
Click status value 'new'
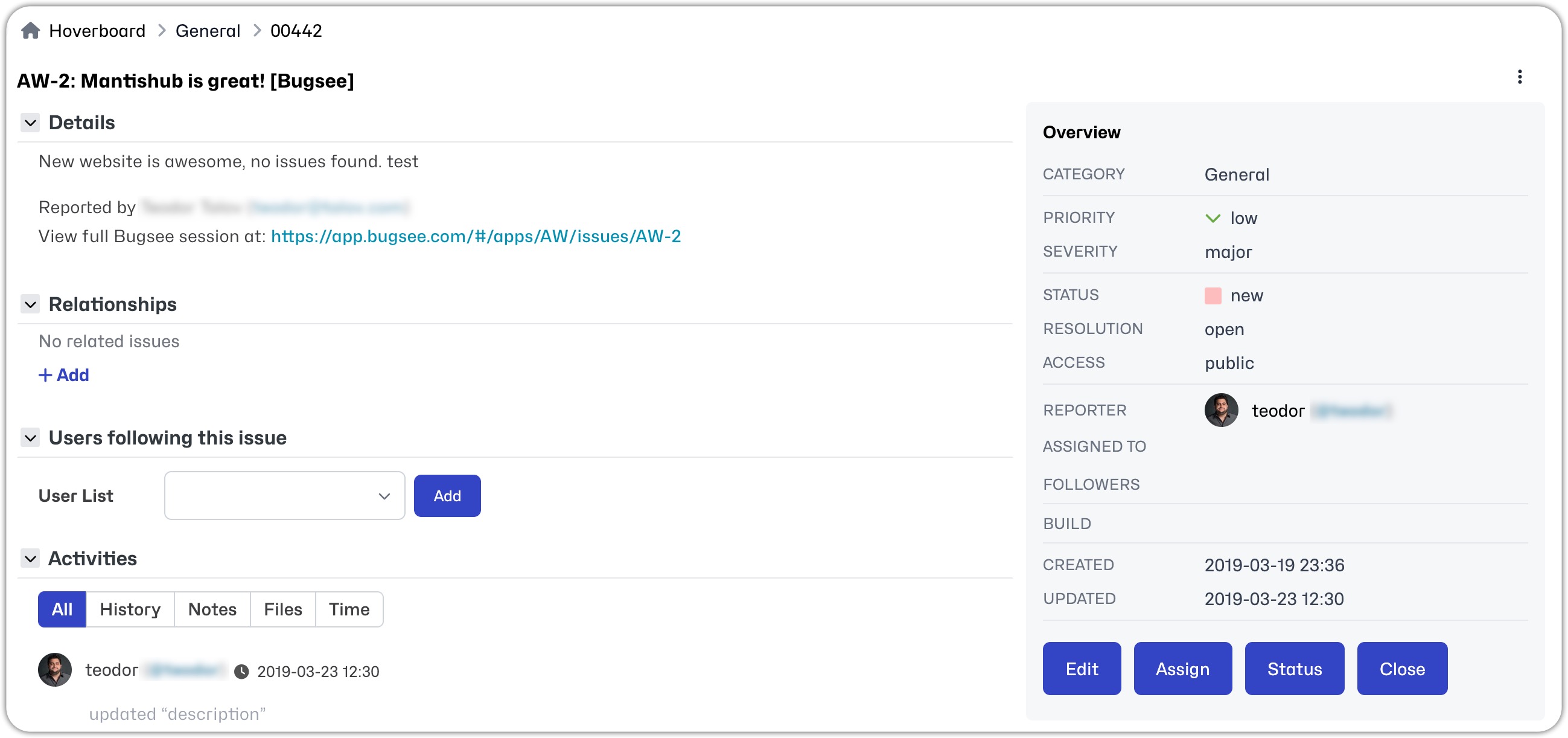pos(1246,295)
